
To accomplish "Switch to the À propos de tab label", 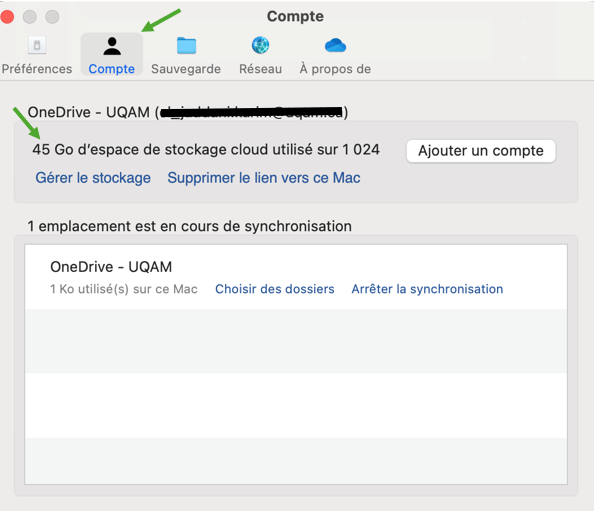I will click(335, 69).
